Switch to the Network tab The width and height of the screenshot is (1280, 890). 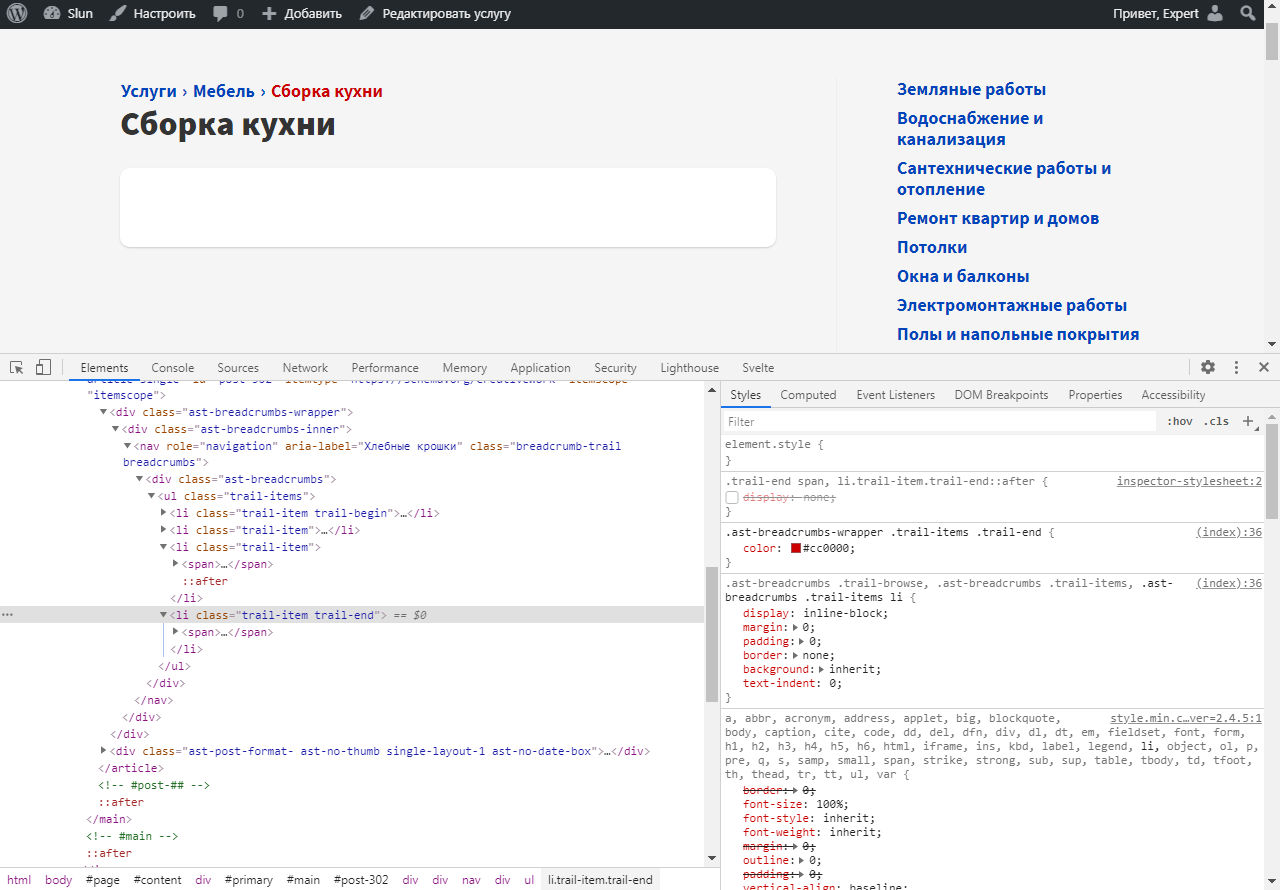coord(305,368)
